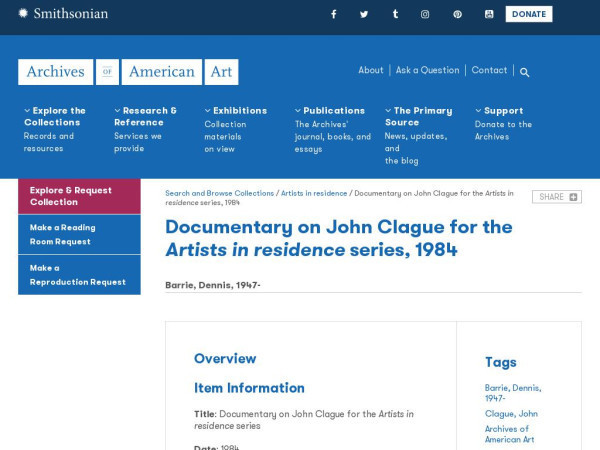600x450 pixels.
Task: Open Artists in residence breadcrumb link
Action: [x=314, y=193]
